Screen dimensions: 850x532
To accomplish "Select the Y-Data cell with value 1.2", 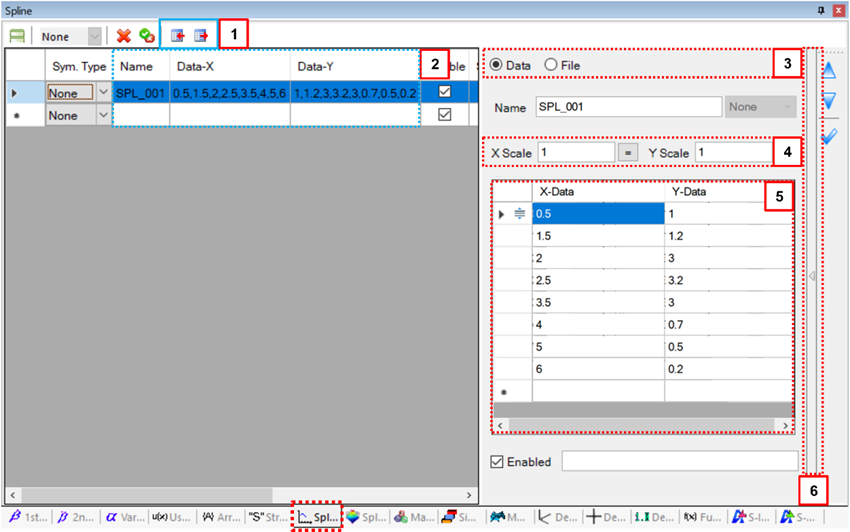I will pyautogui.click(x=729, y=236).
